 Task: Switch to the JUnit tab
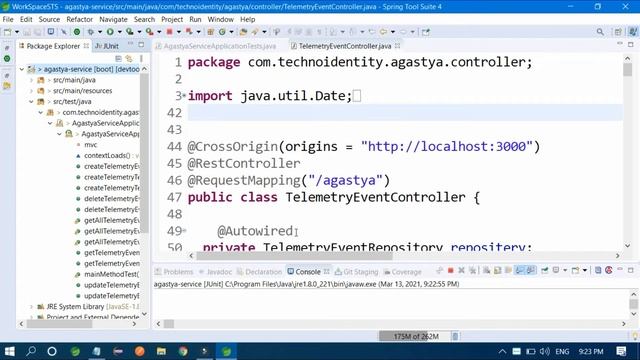pyautogui.click(x=107, y=46)
